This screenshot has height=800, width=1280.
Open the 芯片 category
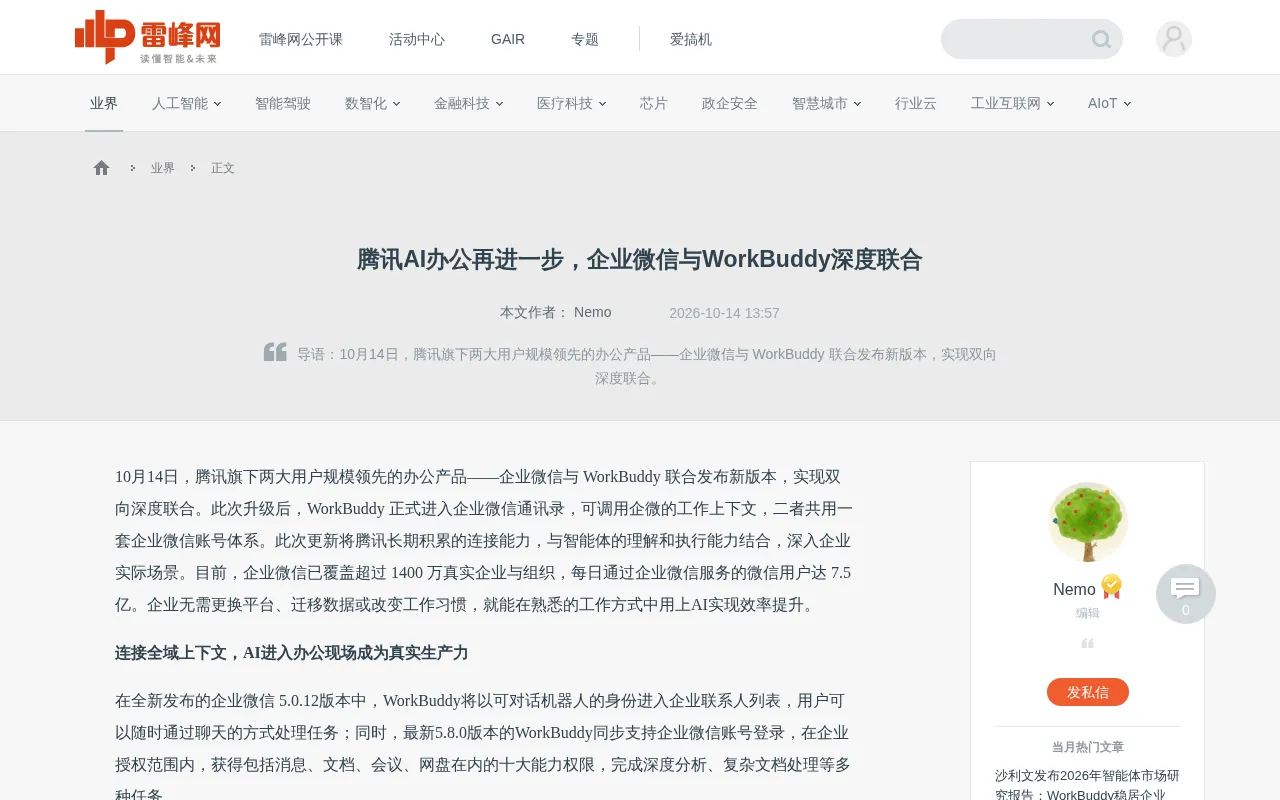point(654,103)
